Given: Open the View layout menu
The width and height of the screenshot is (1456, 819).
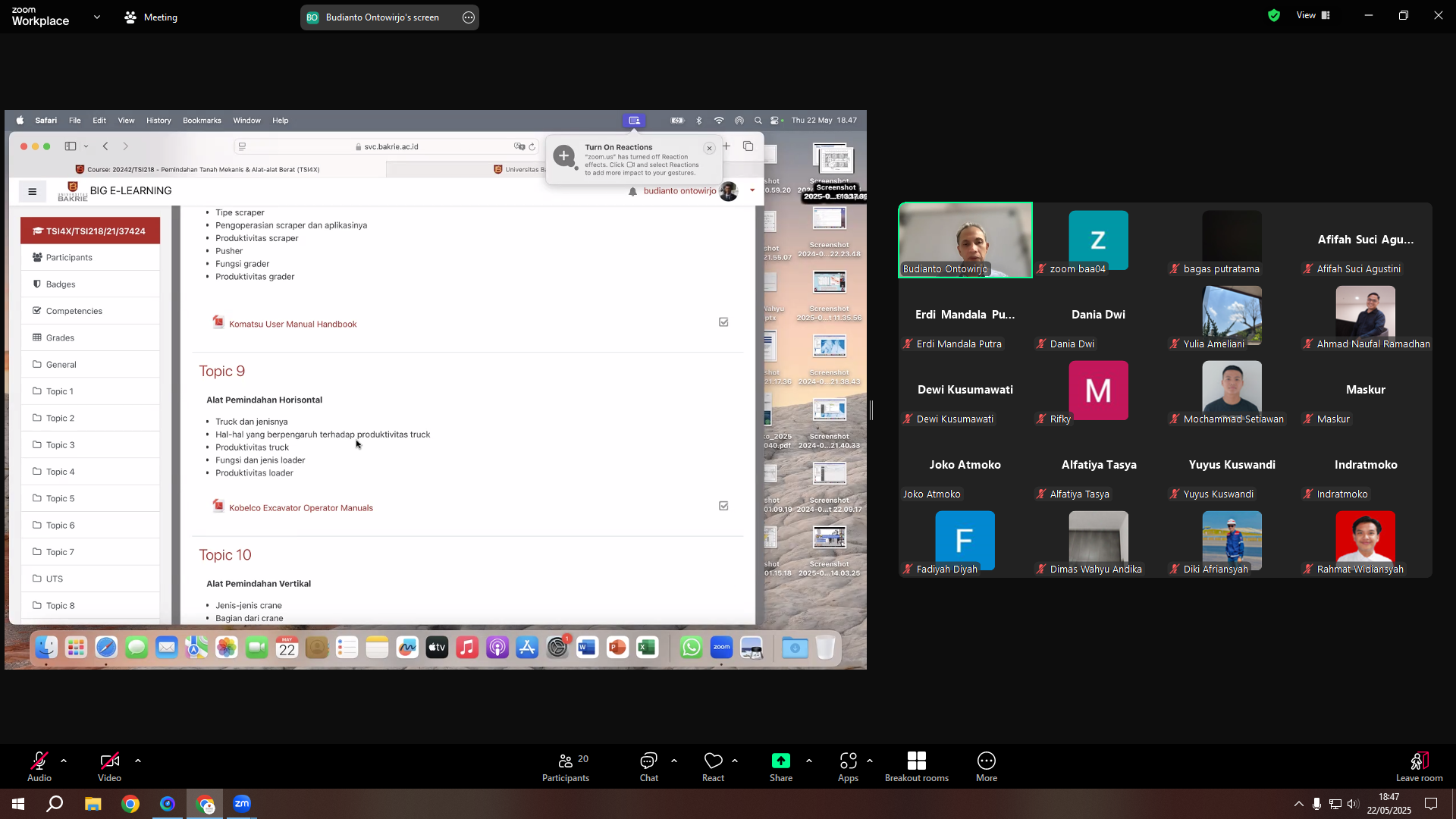Looking at the screenshot, I should (1313, 15).
